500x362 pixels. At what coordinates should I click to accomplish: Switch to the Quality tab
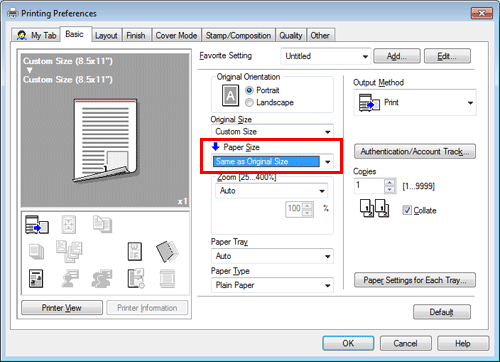point(291,35)
